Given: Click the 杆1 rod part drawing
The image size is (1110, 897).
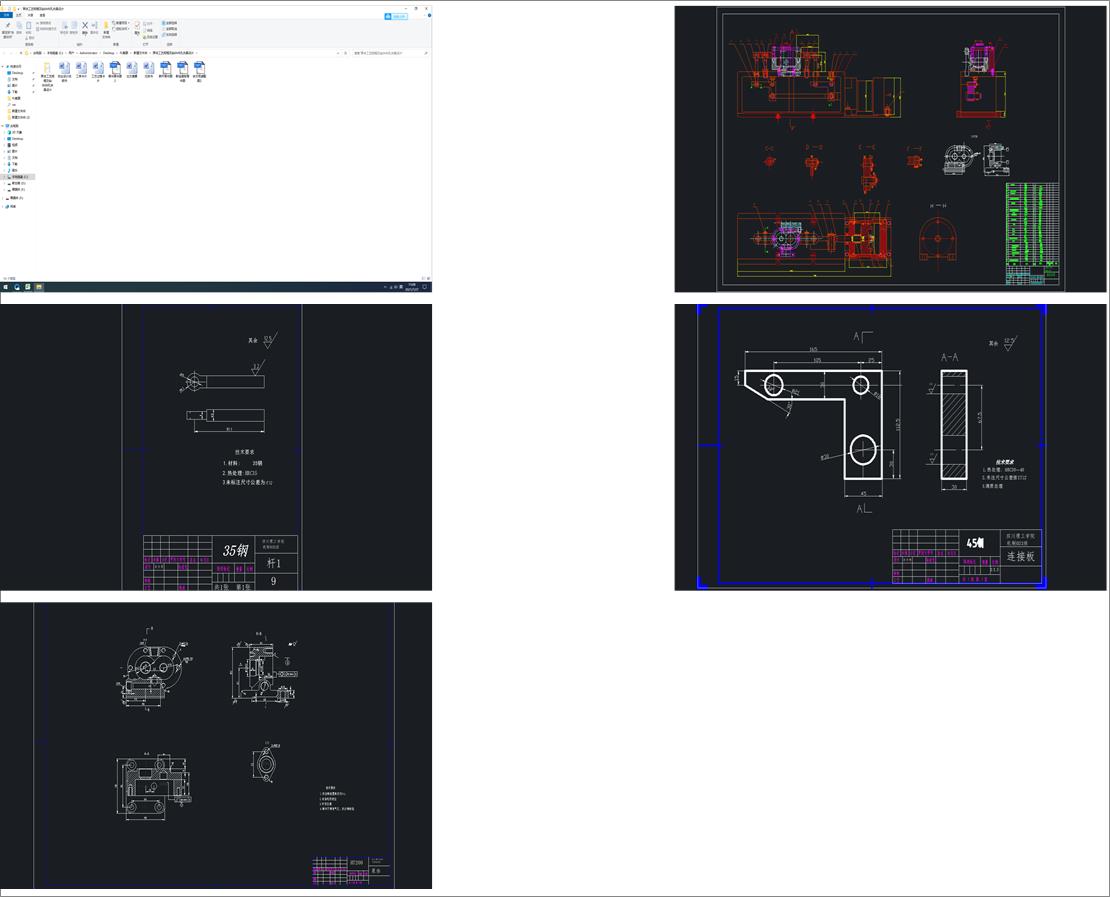Looking at the screenshot, I should tap(216, 447).
